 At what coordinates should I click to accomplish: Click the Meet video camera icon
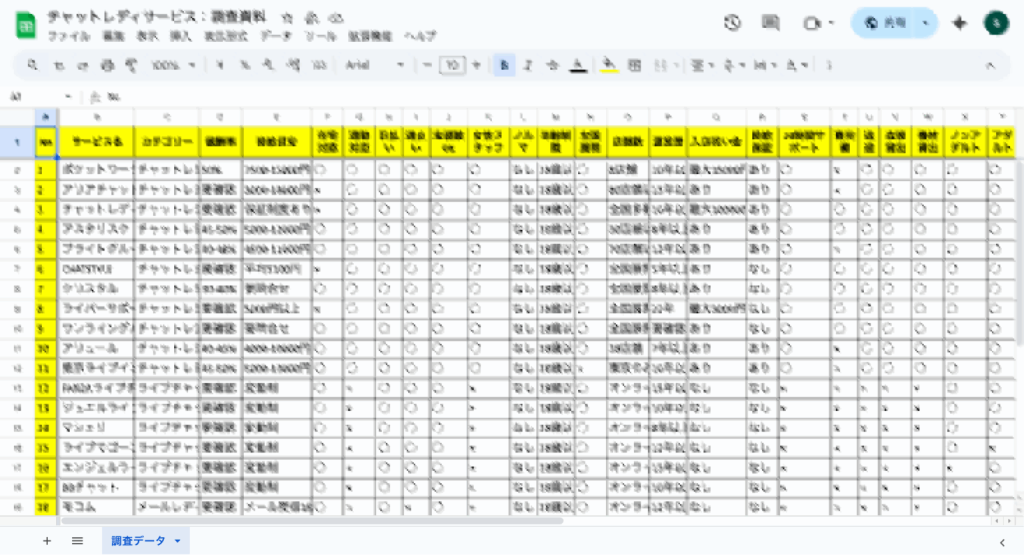(812, 24)
